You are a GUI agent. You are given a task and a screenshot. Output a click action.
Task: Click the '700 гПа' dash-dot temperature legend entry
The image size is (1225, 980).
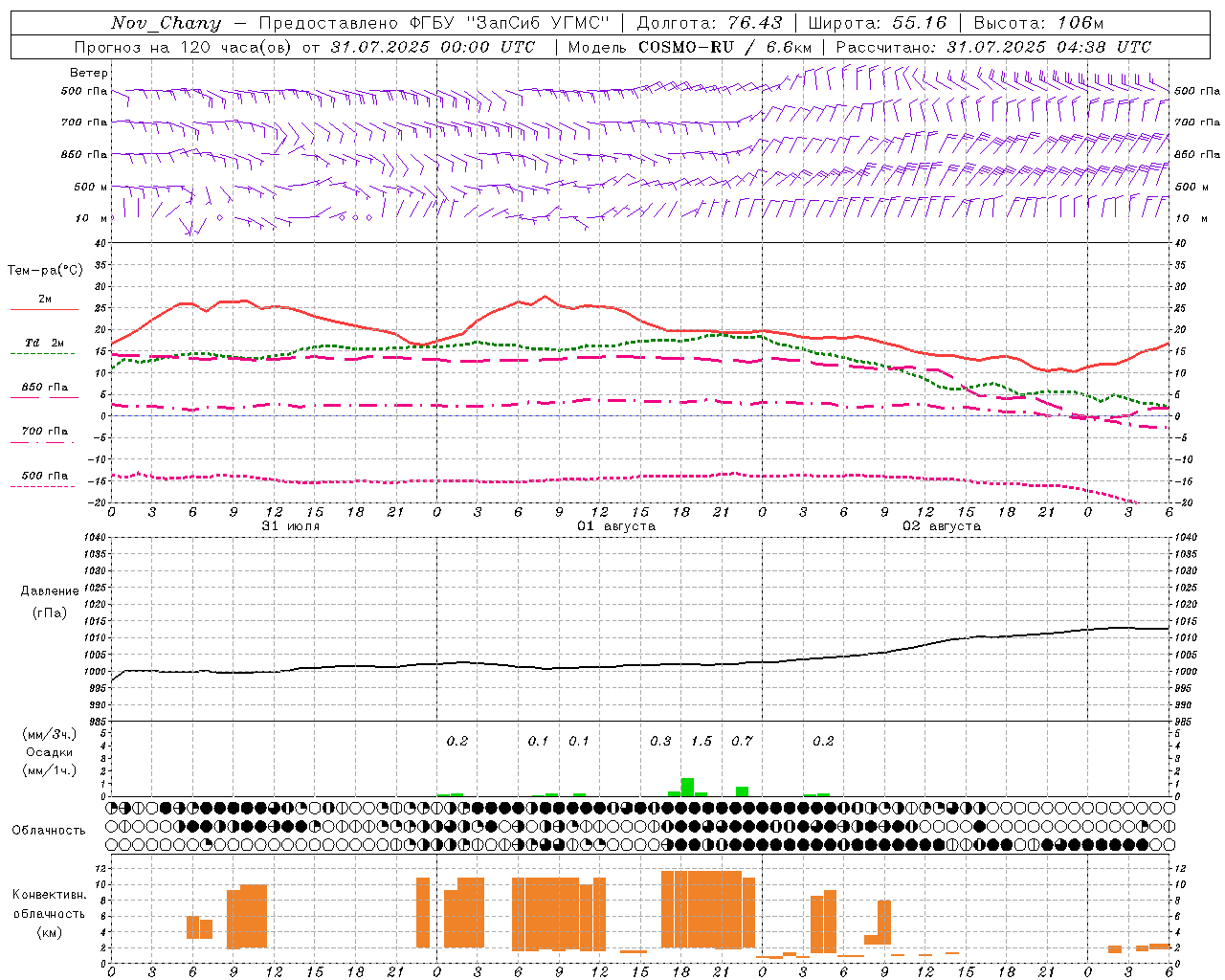(x=45, y=432)
